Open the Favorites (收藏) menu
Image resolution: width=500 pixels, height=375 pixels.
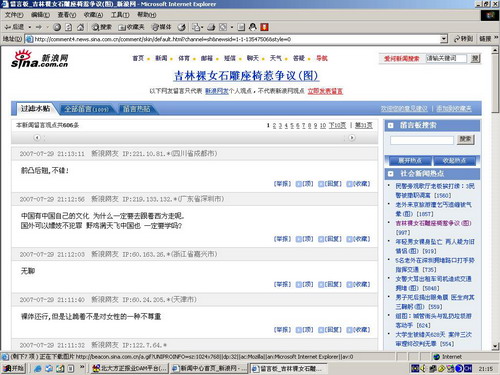pyautogui.click(x=93, y=15)
